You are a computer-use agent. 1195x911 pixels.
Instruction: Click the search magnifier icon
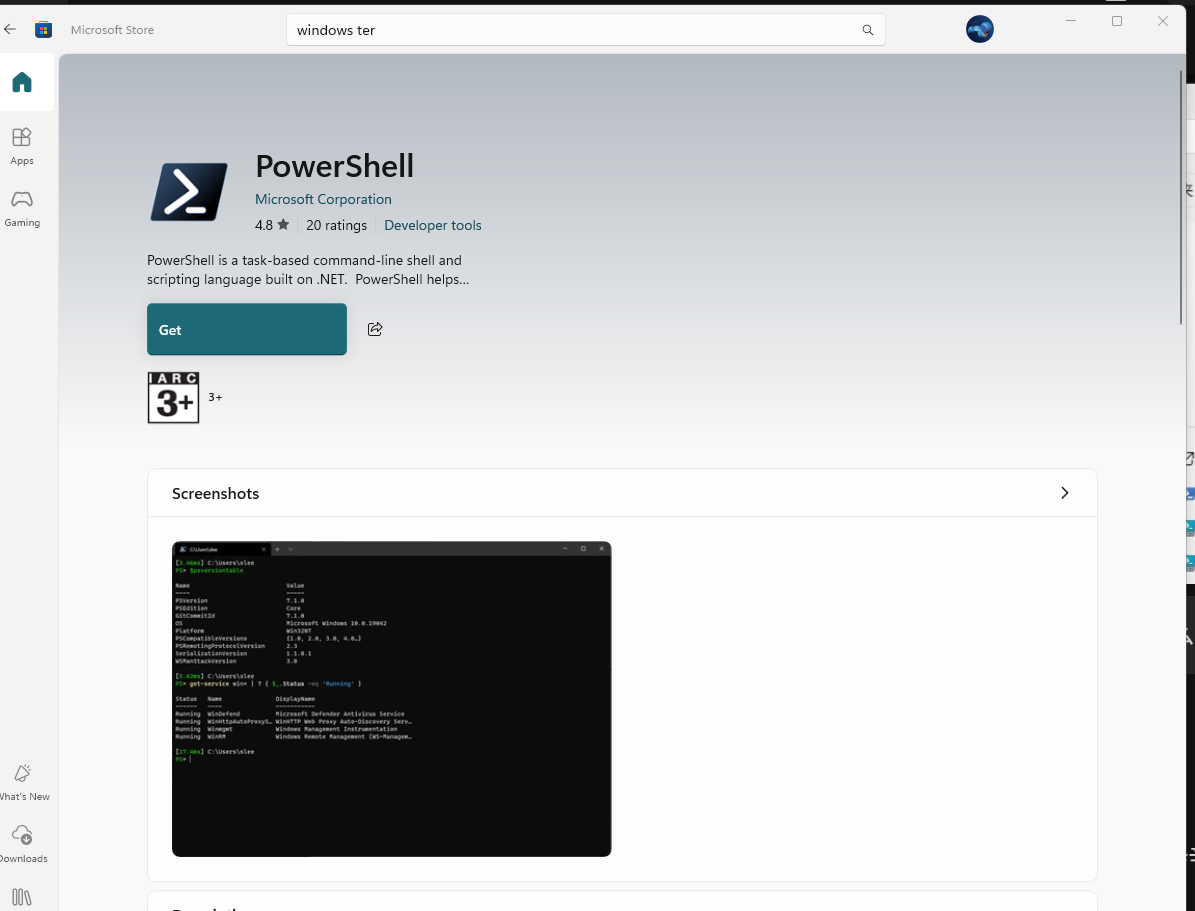(867, 30)
